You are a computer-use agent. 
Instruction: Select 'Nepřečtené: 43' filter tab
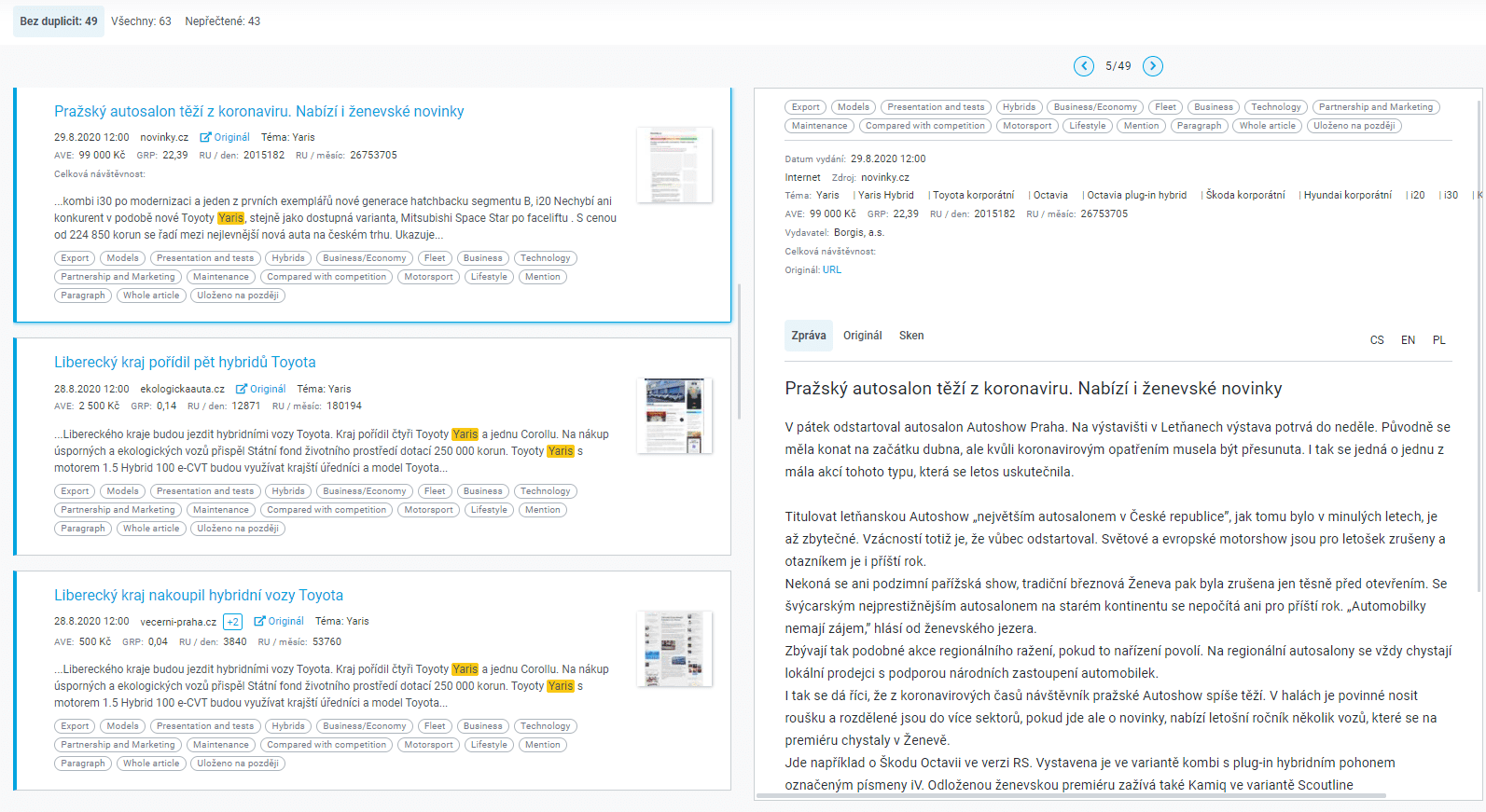coord(223,21)
